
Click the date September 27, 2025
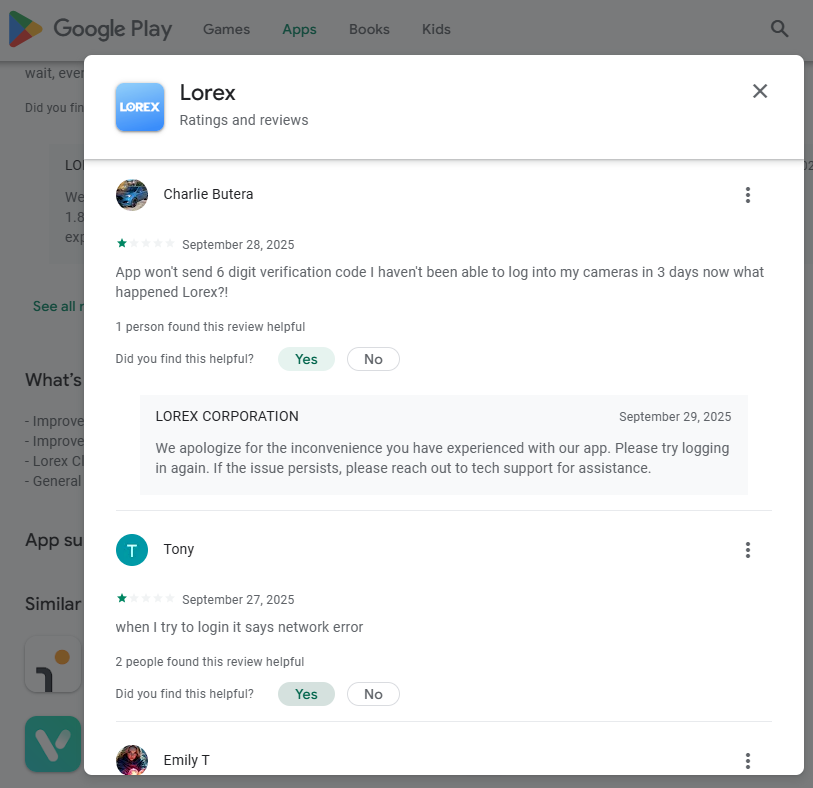pyautogui.click(x=238, y=600)
